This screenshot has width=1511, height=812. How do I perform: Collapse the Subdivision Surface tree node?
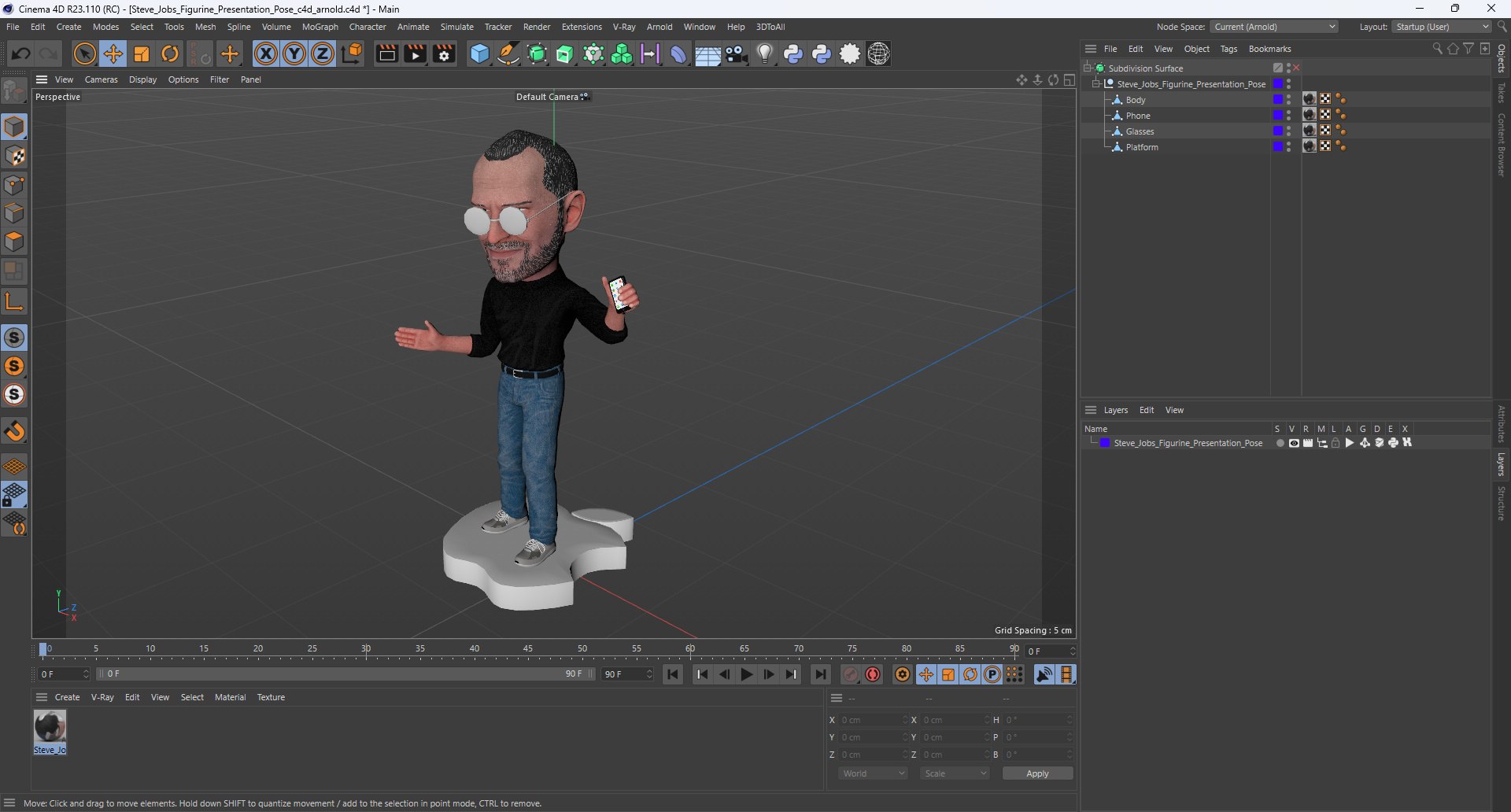click(x=1087, y=68)
